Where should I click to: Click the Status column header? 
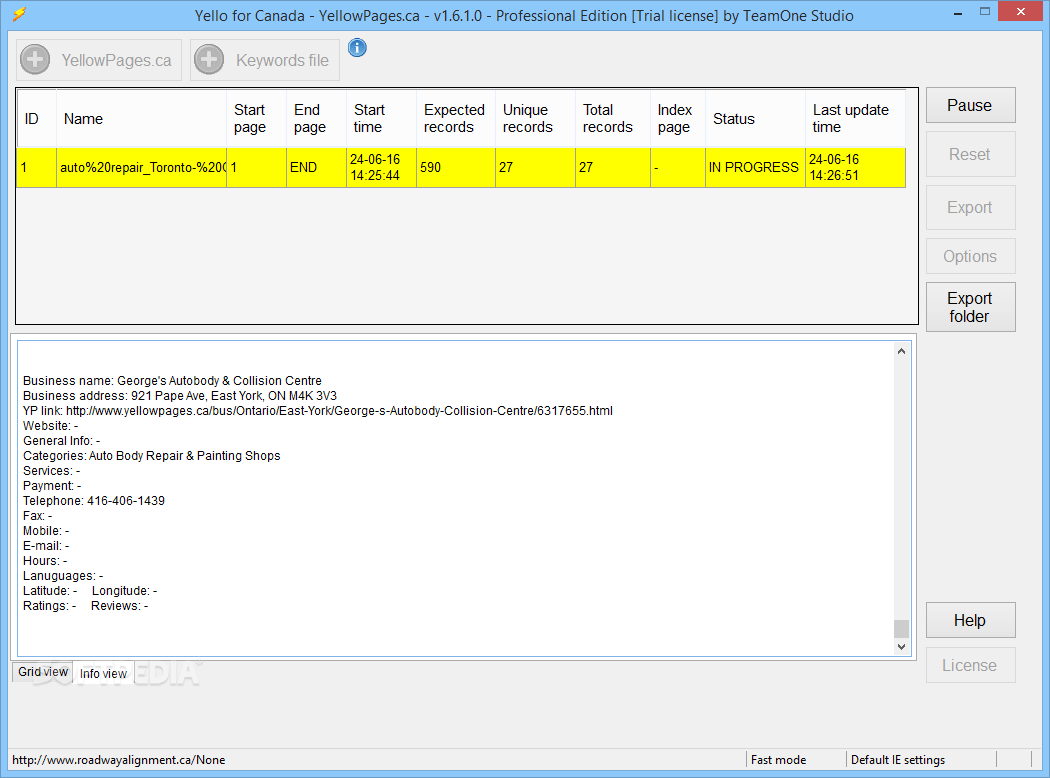(x=755, y=119)
